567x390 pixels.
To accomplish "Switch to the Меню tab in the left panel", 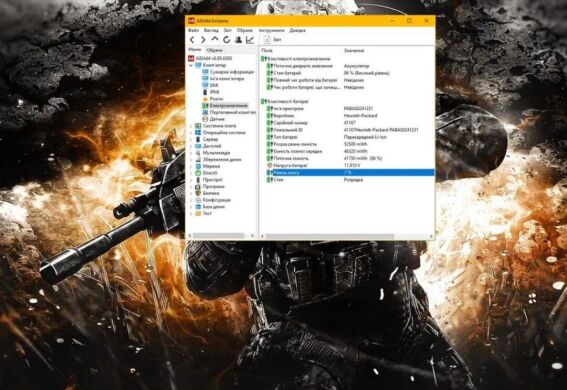I will coord(195,50).
